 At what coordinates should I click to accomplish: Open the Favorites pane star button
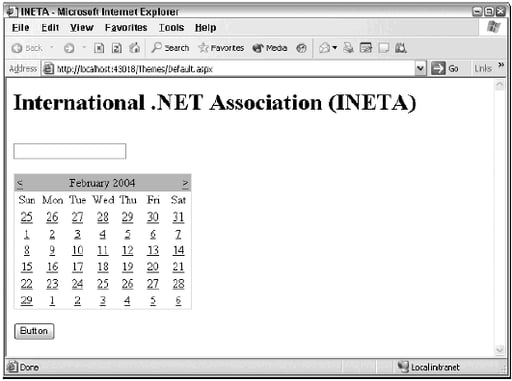[x=221, y=48]
